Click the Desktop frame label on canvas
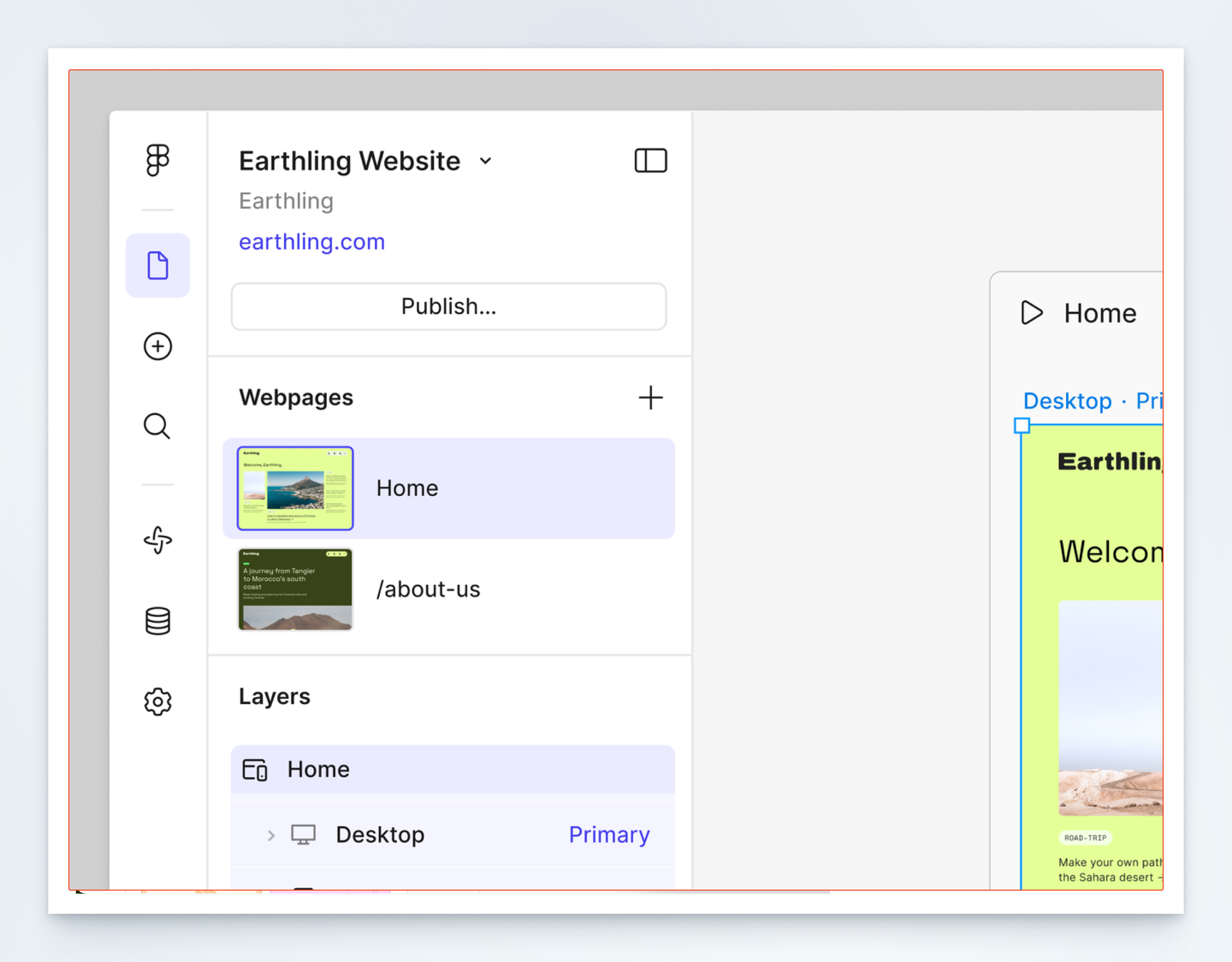Viewport: 1232px width, 962px height. tap(1067, 401)
